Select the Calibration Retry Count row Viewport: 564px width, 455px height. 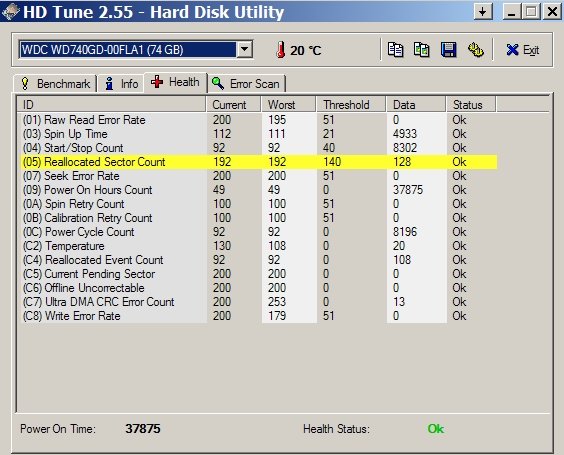[x=259, y=218]
